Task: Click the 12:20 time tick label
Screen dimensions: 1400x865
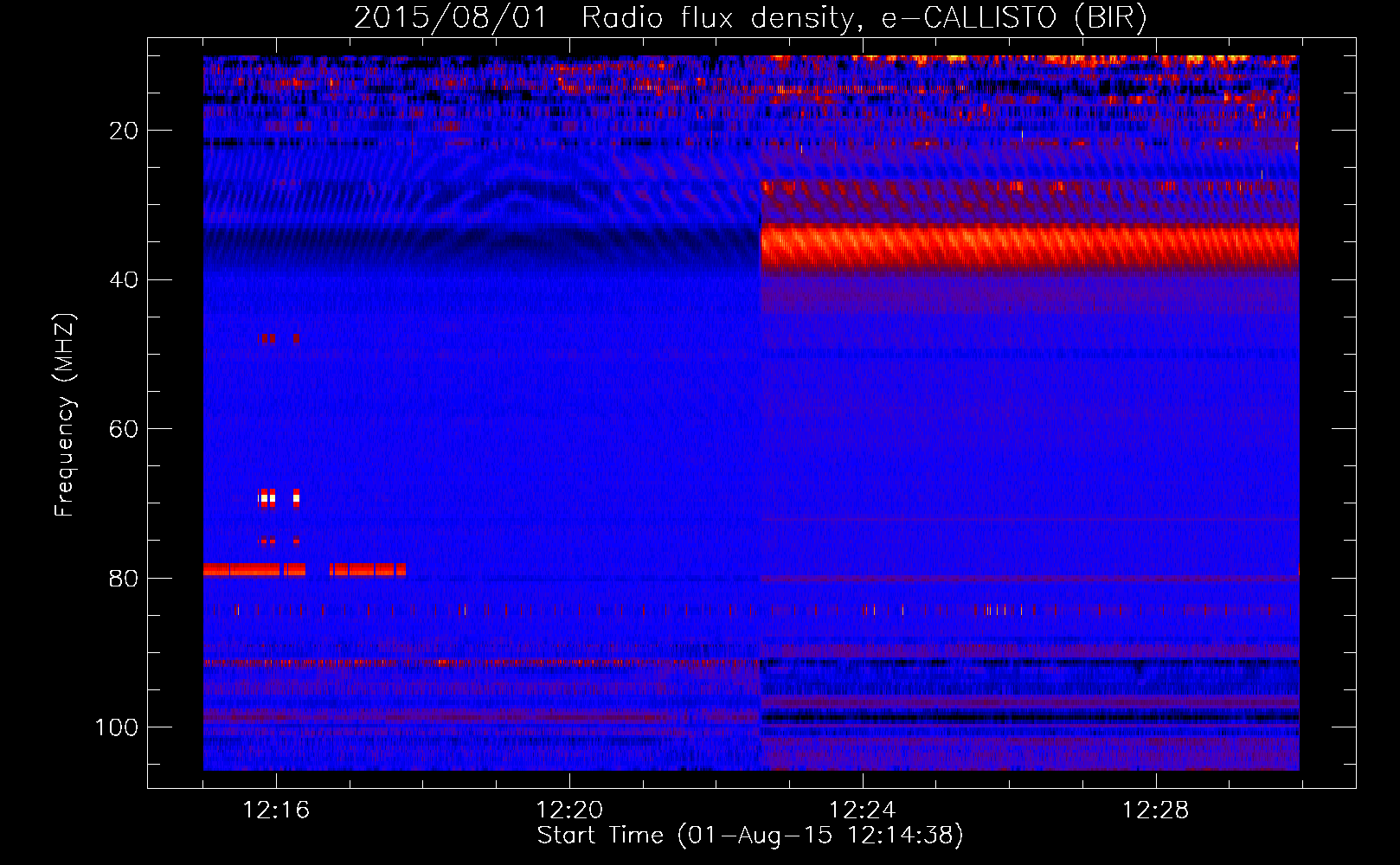Action: coord(569,811)
